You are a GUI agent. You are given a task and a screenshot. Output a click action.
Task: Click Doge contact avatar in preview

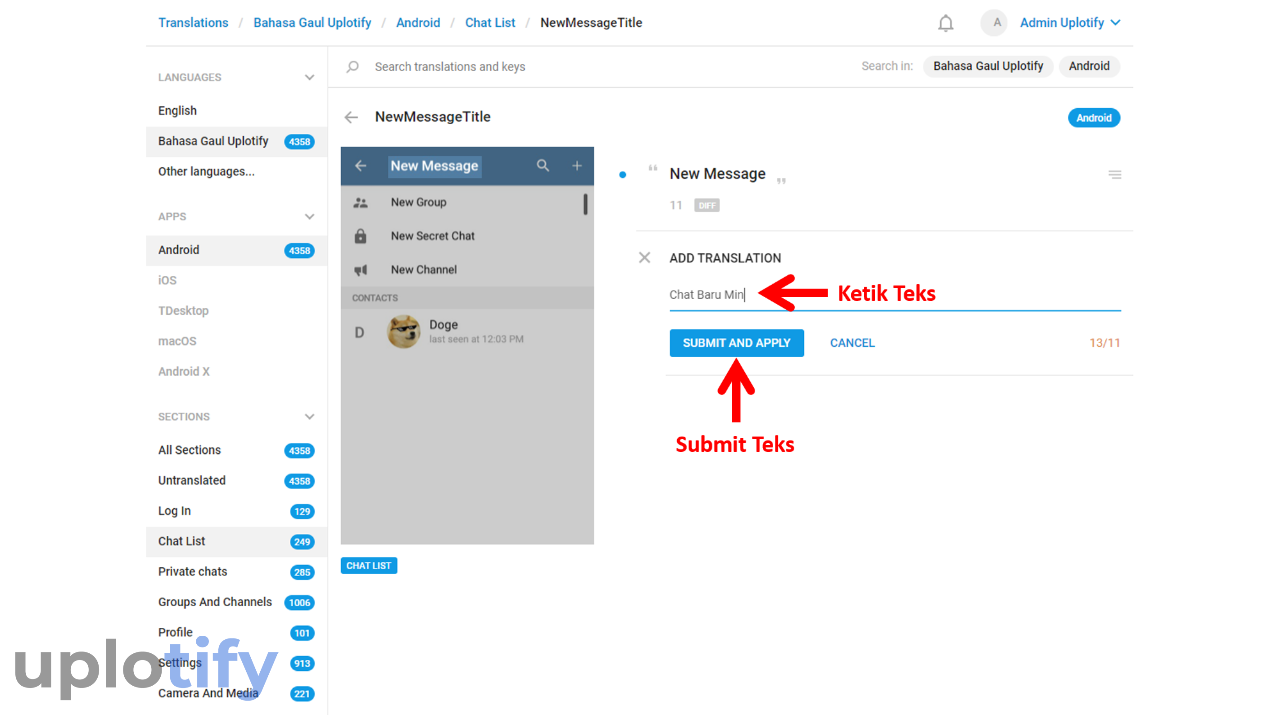point(404,332)
